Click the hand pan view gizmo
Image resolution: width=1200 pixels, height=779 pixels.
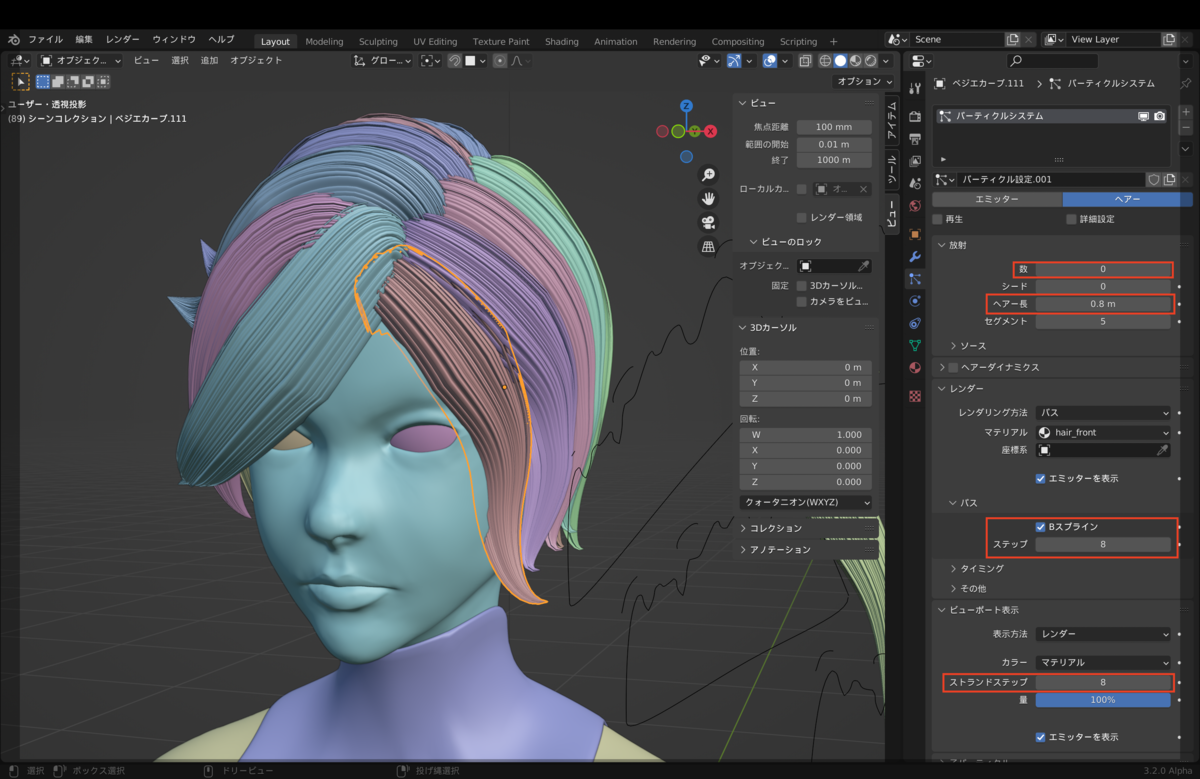tap(708, 199)
